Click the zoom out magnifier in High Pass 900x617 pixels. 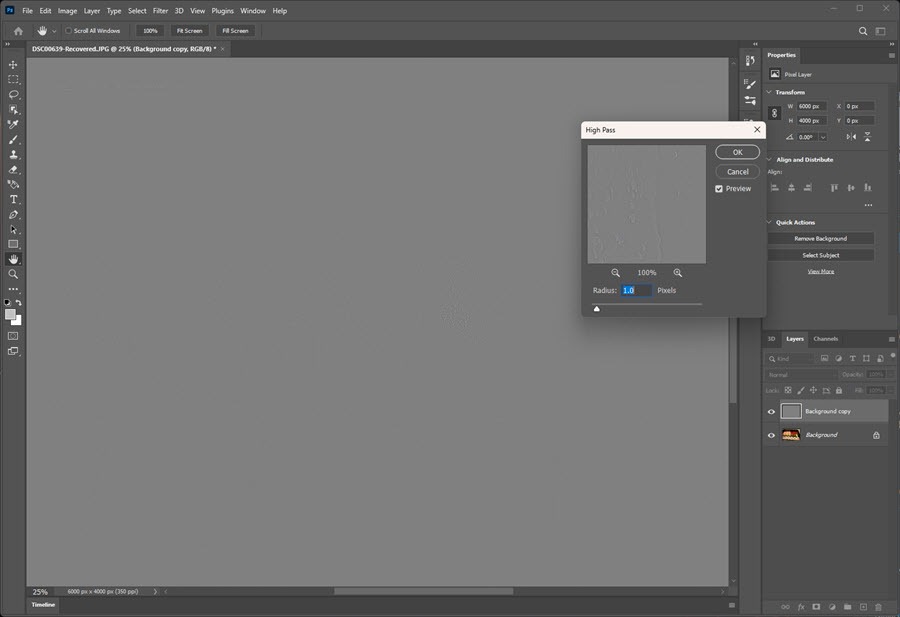tap(616, 272)
